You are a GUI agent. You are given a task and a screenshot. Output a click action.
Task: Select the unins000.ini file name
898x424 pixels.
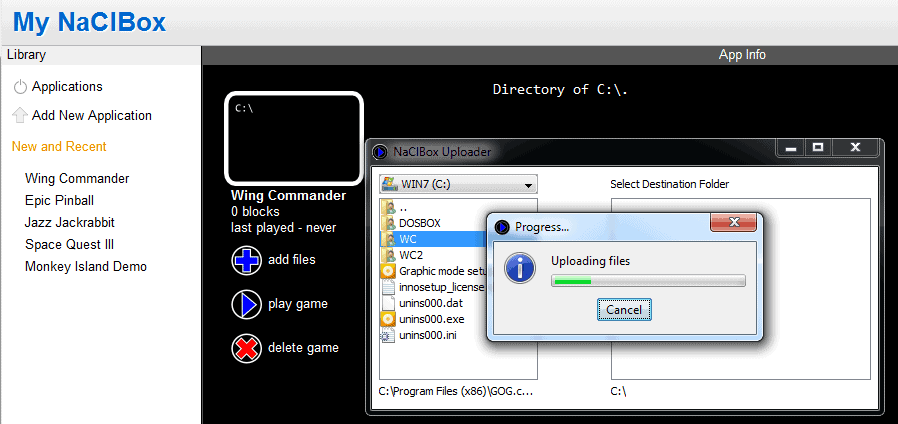pos(428,335)
